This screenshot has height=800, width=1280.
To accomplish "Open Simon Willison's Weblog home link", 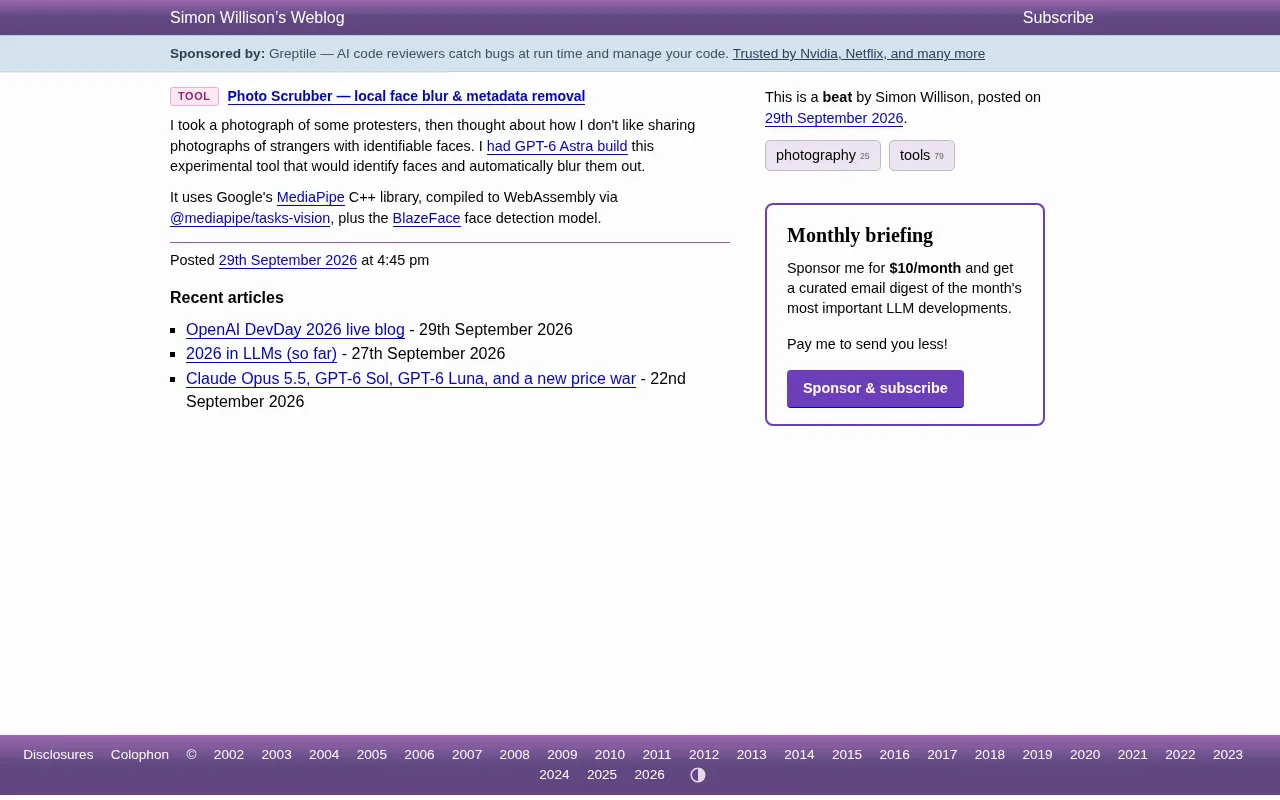I will [x=257, y=18].
